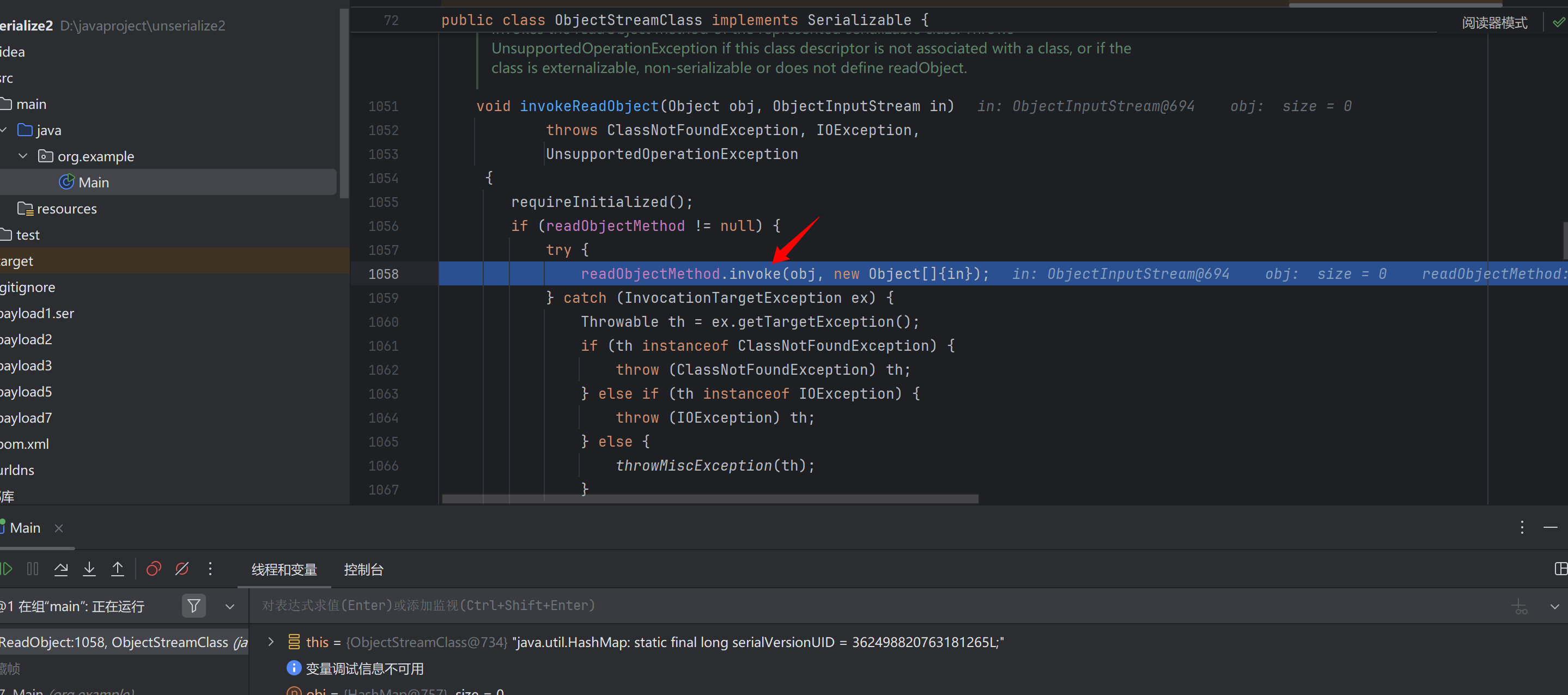Toggle the frames filter funnel button
Viewport: 1568px width, 695px height.
click(x=193, y=606)
